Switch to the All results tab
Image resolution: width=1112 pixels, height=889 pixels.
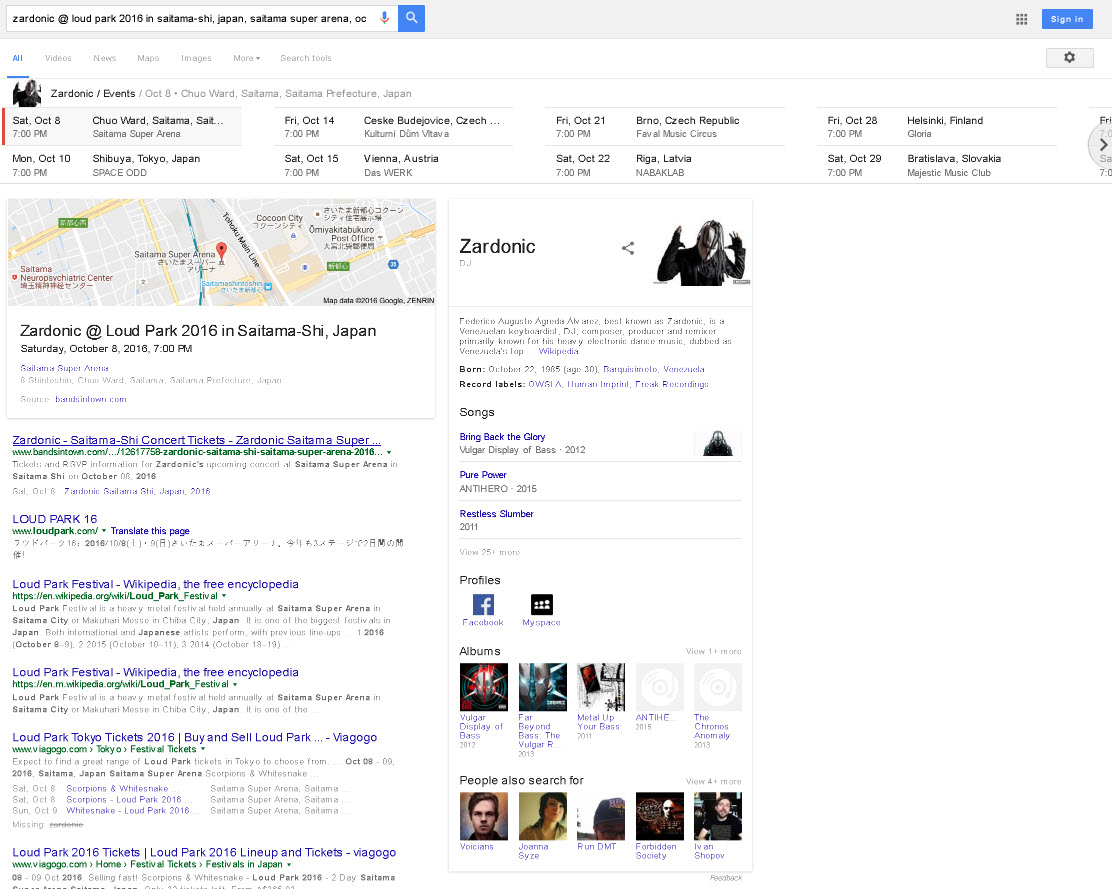point(18,58)
